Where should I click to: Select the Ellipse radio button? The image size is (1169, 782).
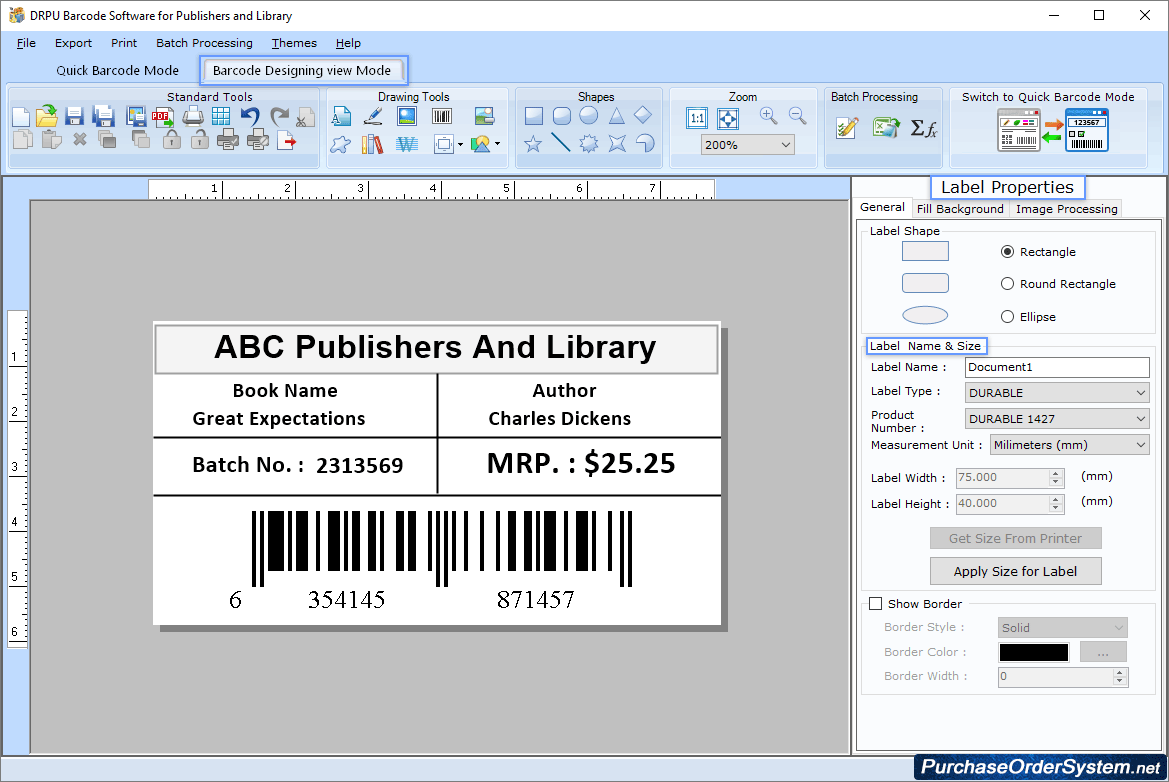(x=1007, y=317)
